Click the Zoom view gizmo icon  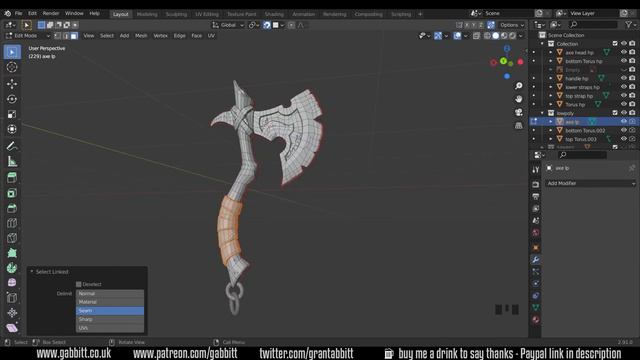point(518,86)
